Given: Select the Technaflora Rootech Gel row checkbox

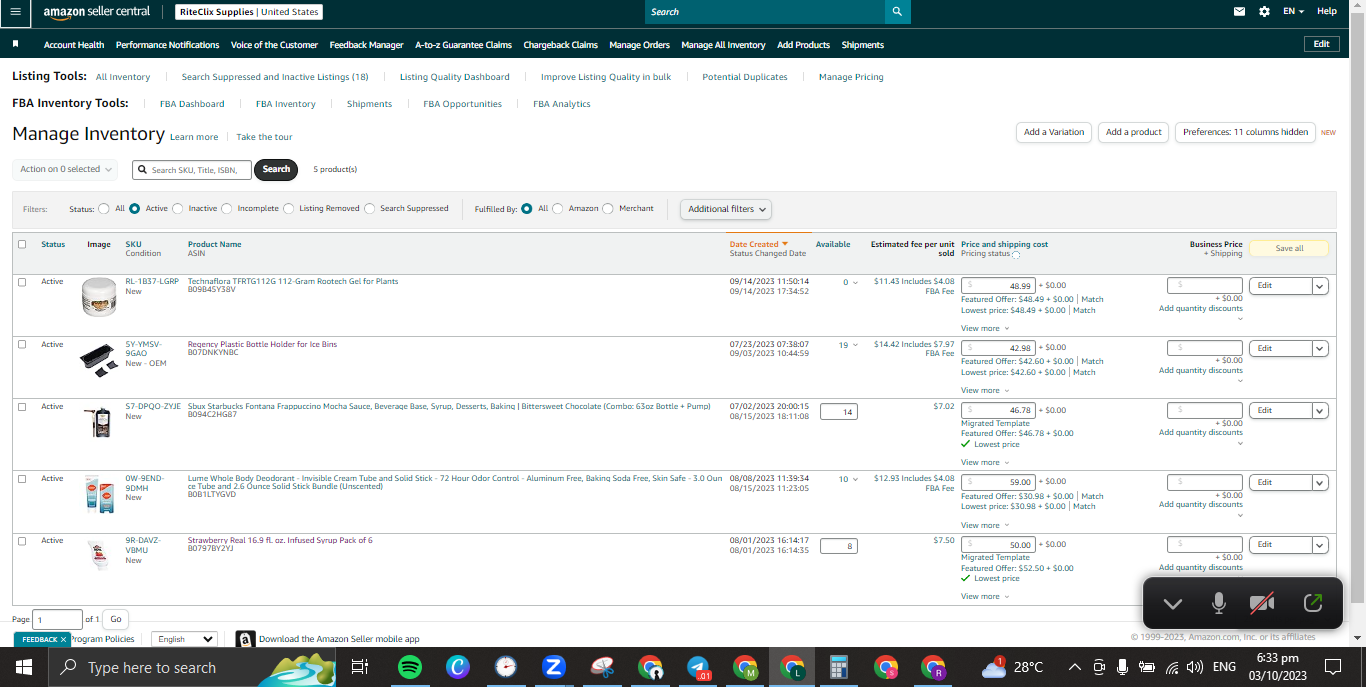Looking at the screenshot, I should pos(22,282).
